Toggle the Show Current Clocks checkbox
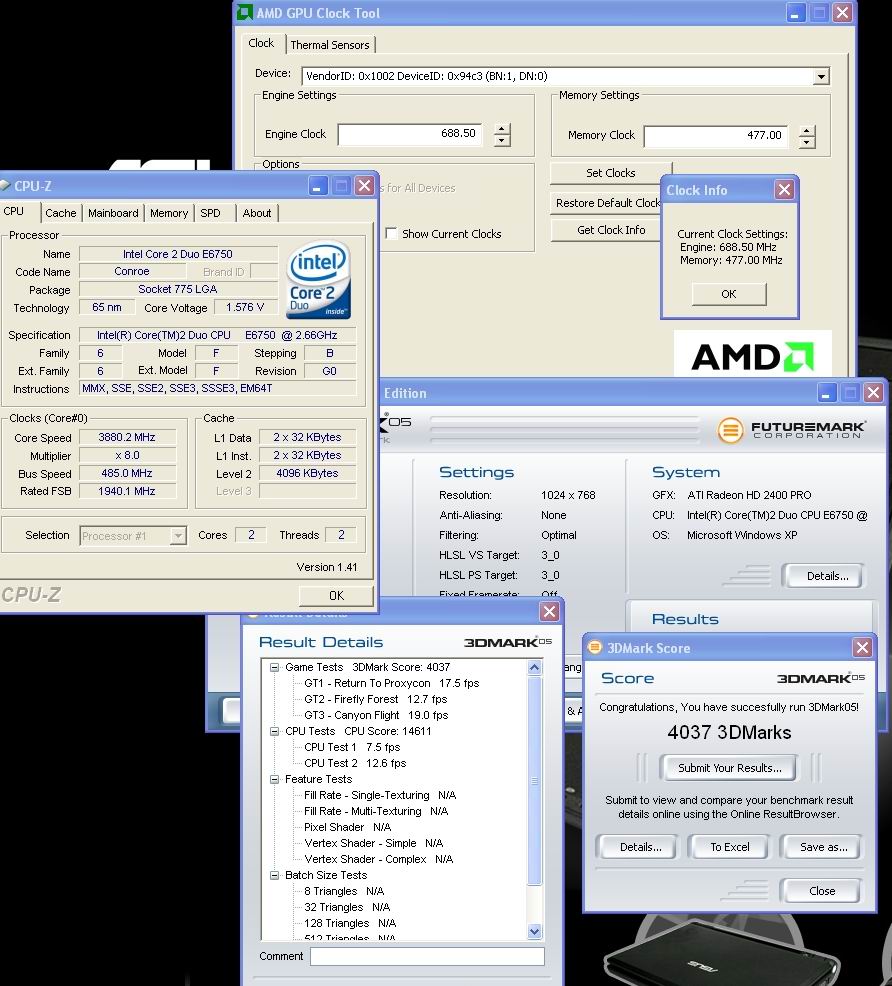Viewport: 892px width, 986px height. (x=391, y=233)
